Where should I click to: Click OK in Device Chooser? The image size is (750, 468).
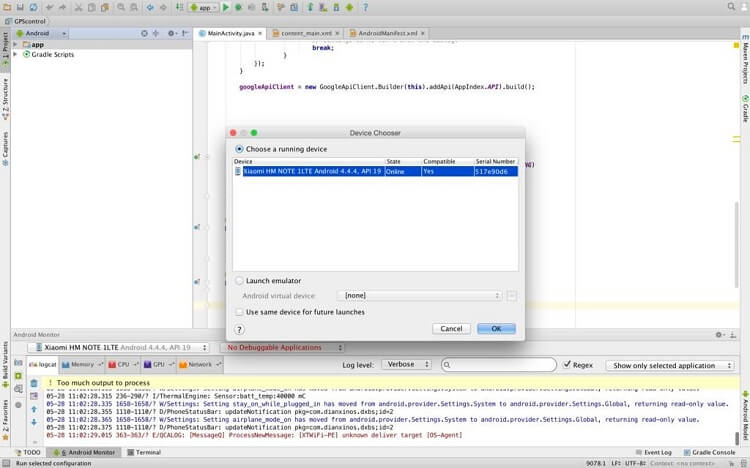pyautogui.click(x=496, y=329)
